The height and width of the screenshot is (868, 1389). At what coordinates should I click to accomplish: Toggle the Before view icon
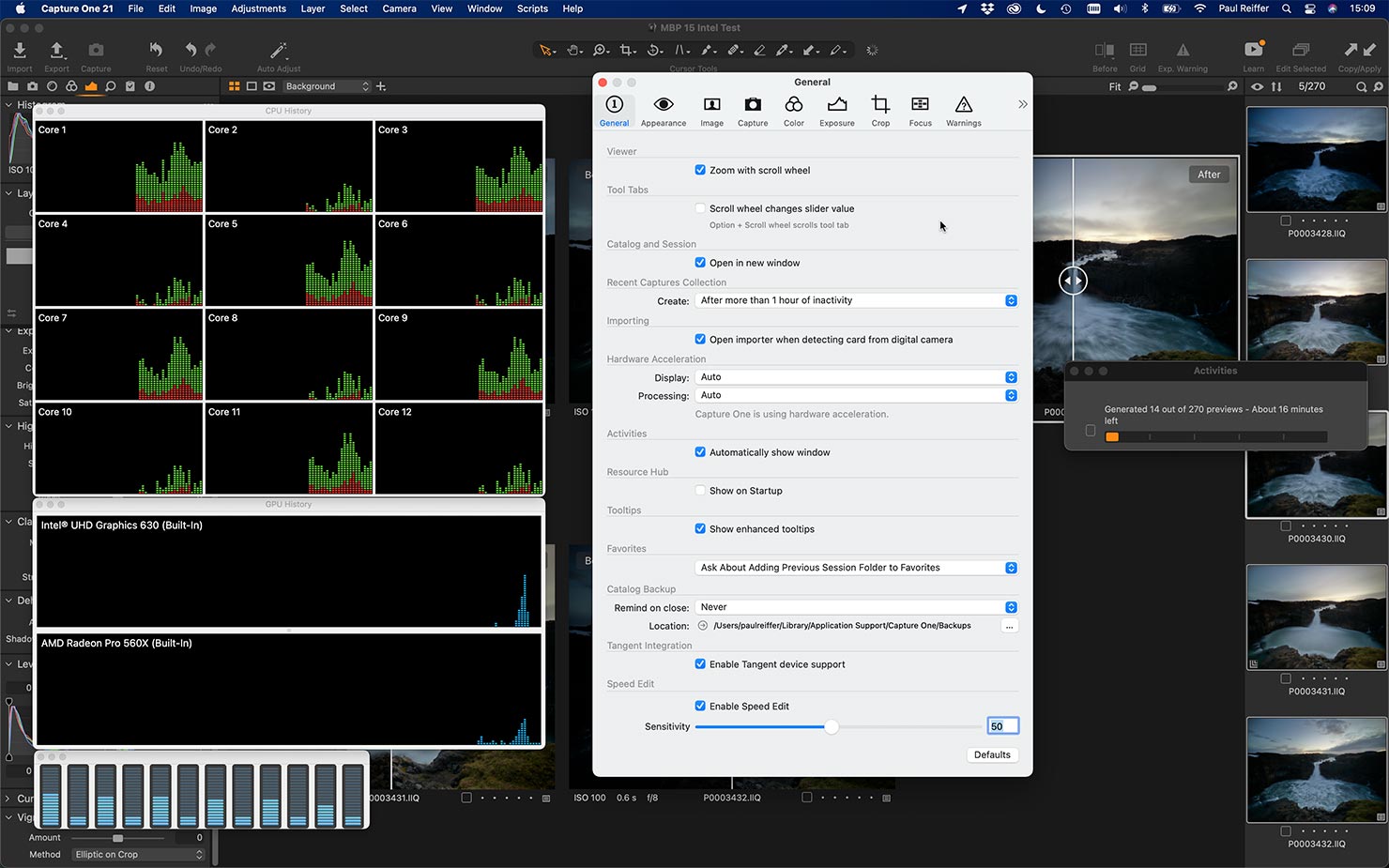point(1105,50)
